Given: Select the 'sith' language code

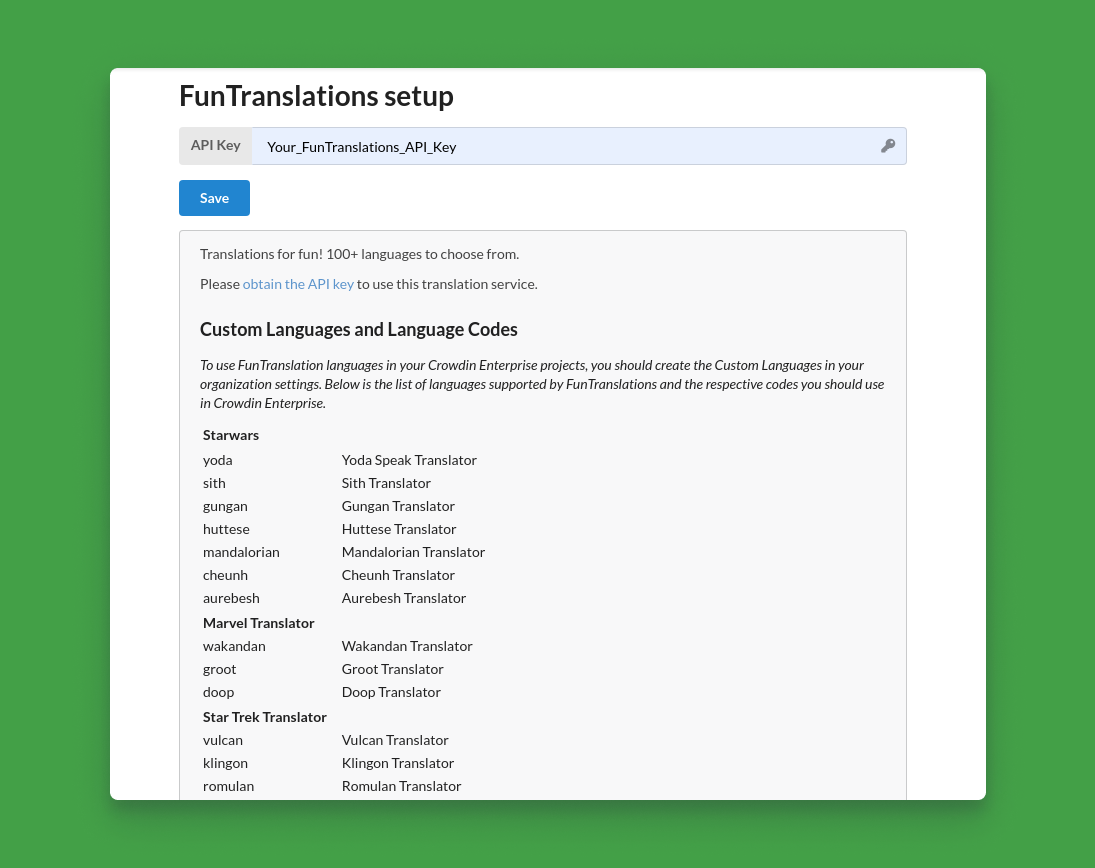Looking at the screenshot, I should pyautogui.click(x=214, y=483).
